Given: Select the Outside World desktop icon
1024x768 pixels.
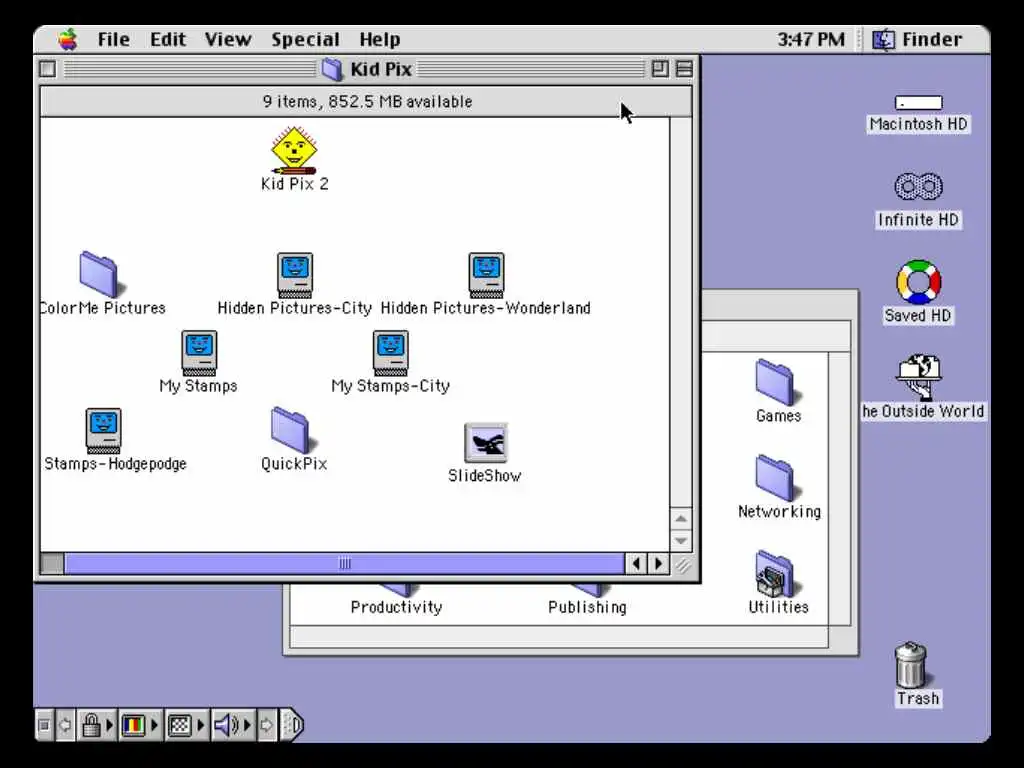Looking at the screenshot, I should [x=918, y=377].
